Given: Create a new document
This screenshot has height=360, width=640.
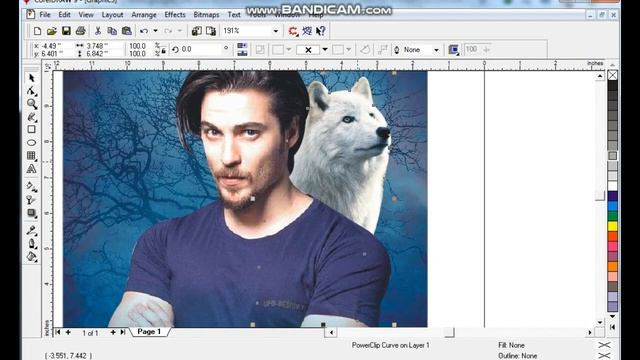Looking at the screenshot, I should click(x=37, y=31).
